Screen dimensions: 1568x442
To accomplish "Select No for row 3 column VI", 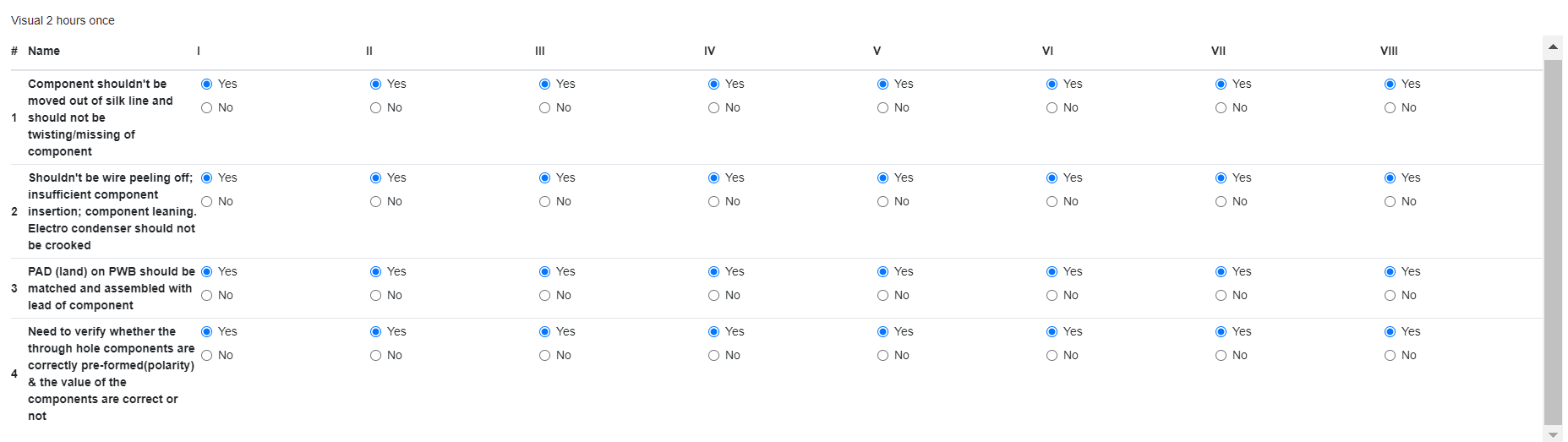I will point(1052,296).
